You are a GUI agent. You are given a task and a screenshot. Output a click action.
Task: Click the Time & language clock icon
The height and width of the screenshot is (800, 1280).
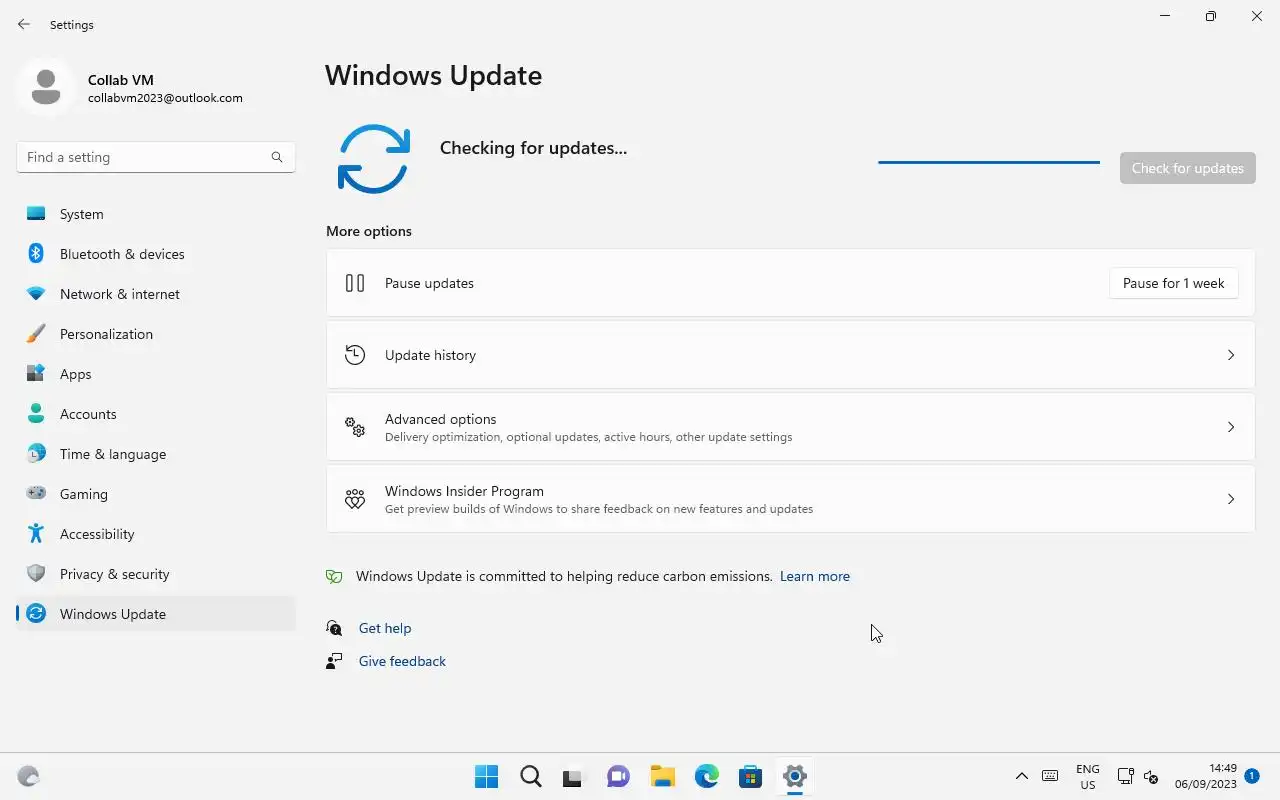[x=36, y=454]
